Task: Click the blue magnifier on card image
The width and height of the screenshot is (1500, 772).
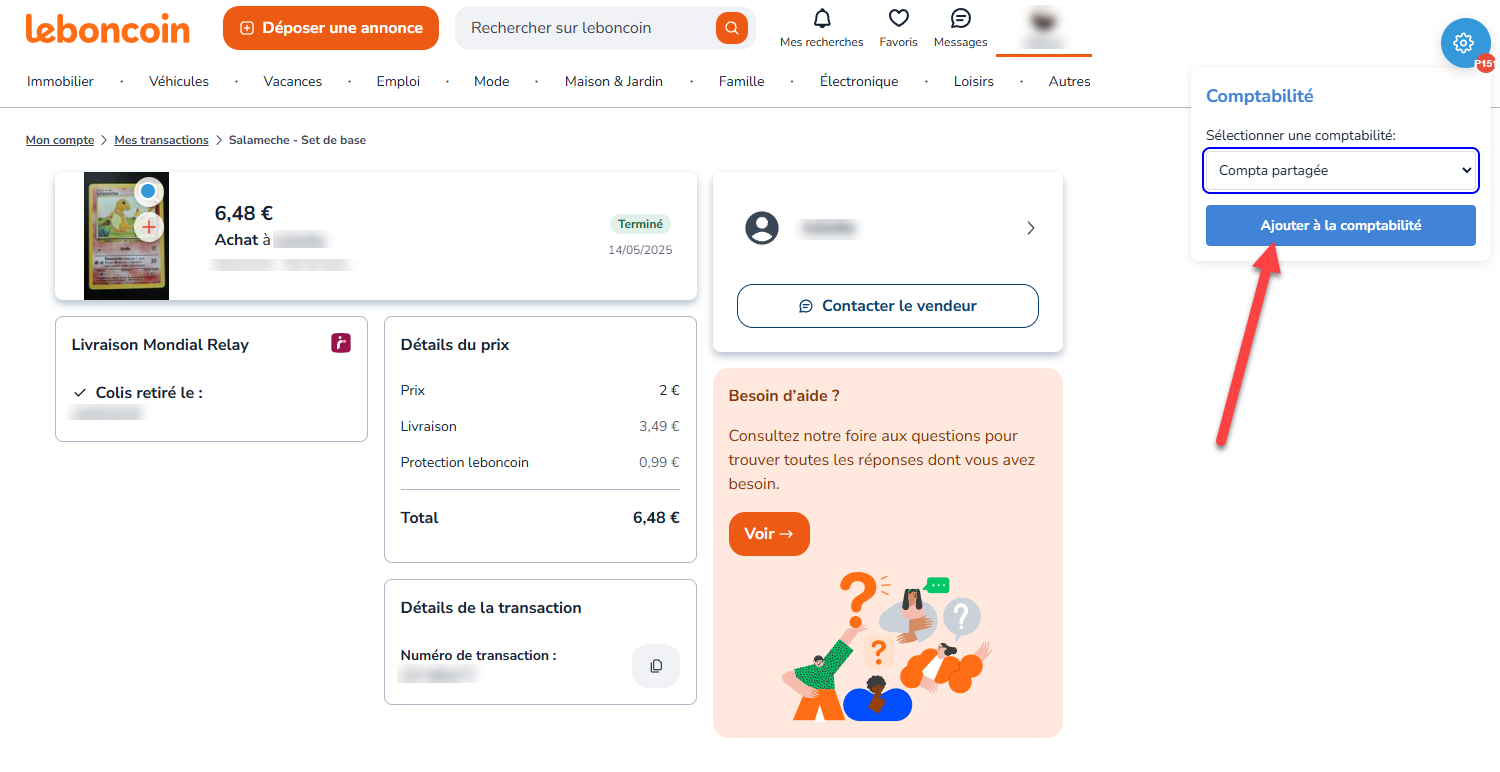Action: tap(149, 191)
